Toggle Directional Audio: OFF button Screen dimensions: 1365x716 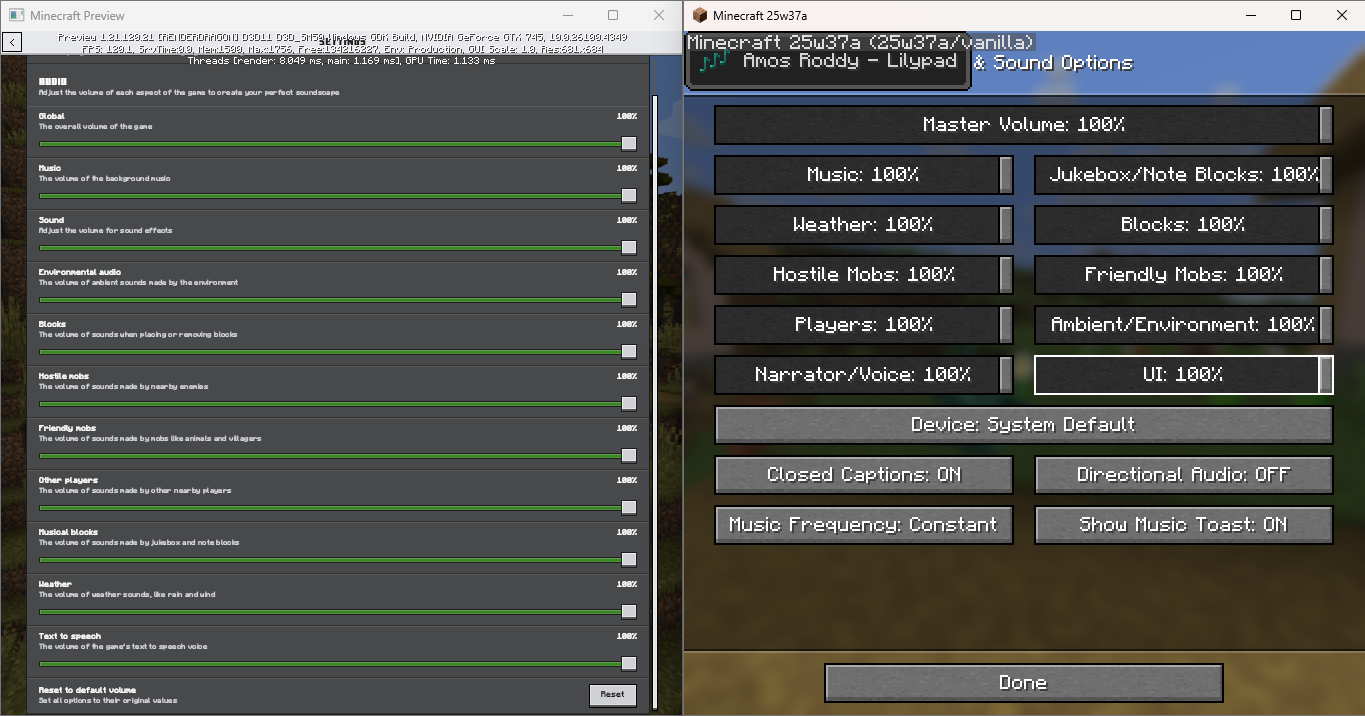[1183, 475]
